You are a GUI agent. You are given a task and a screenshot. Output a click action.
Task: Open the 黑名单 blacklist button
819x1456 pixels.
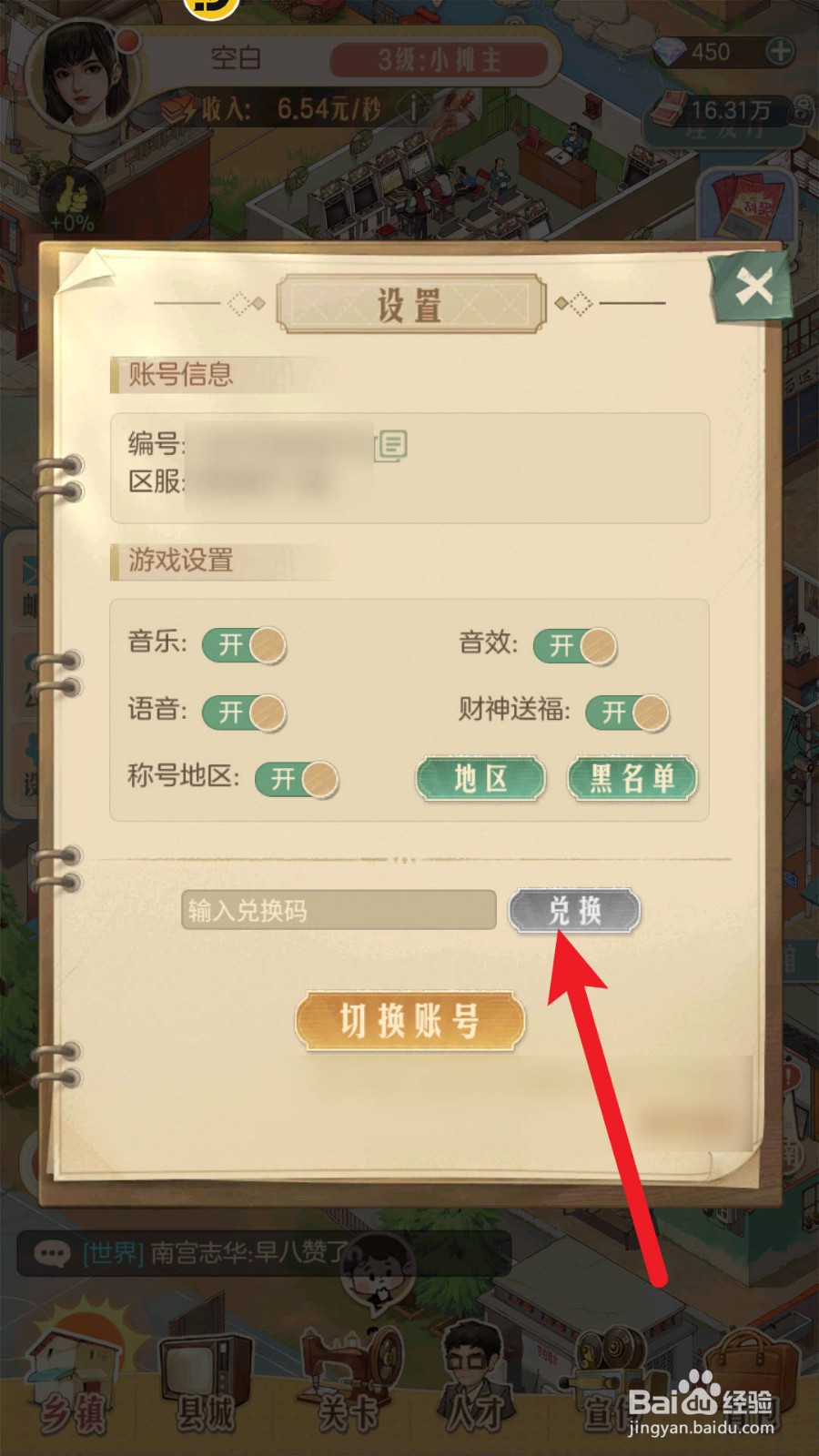(x=632, y=779)
